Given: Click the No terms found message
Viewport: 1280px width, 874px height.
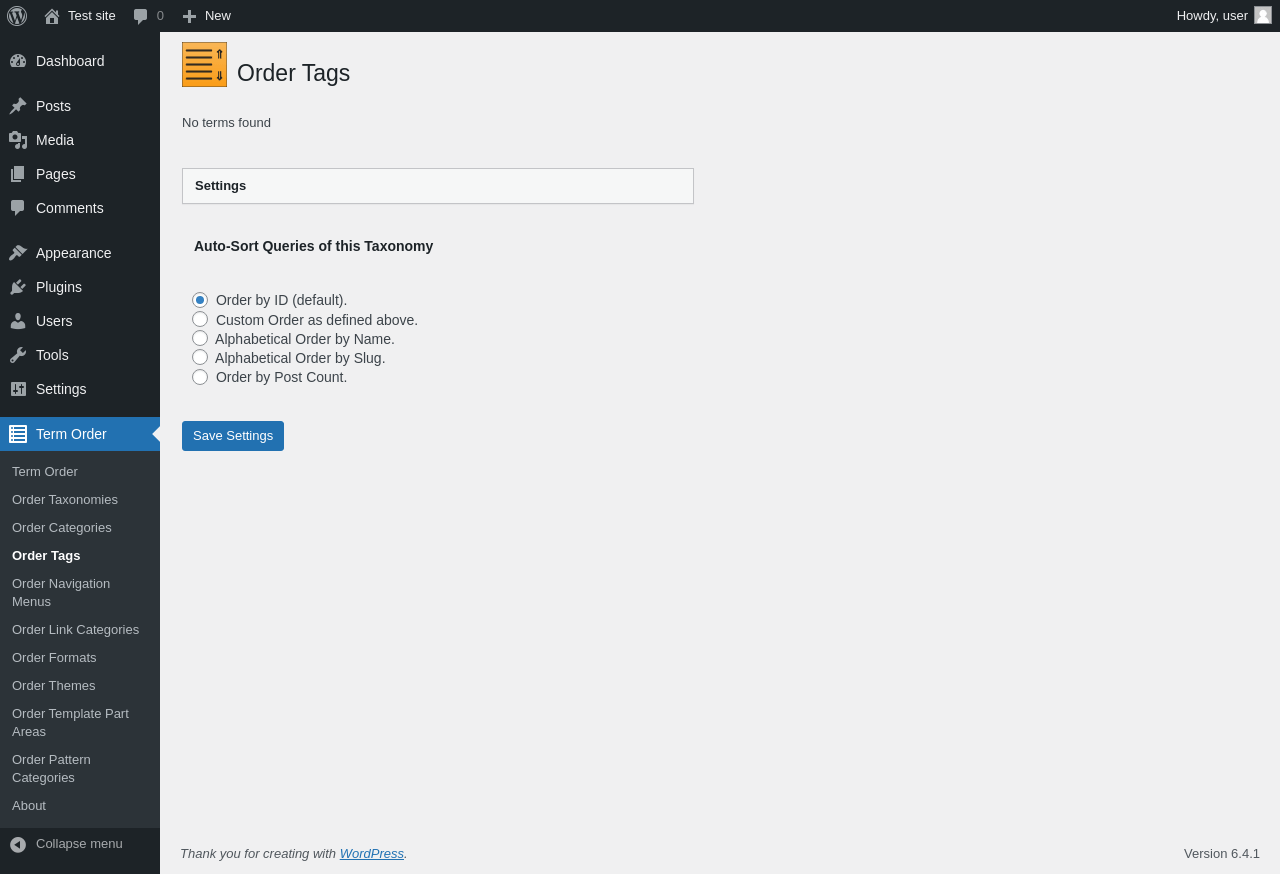Looking at the screenshot, I should (x=226, y=123).
